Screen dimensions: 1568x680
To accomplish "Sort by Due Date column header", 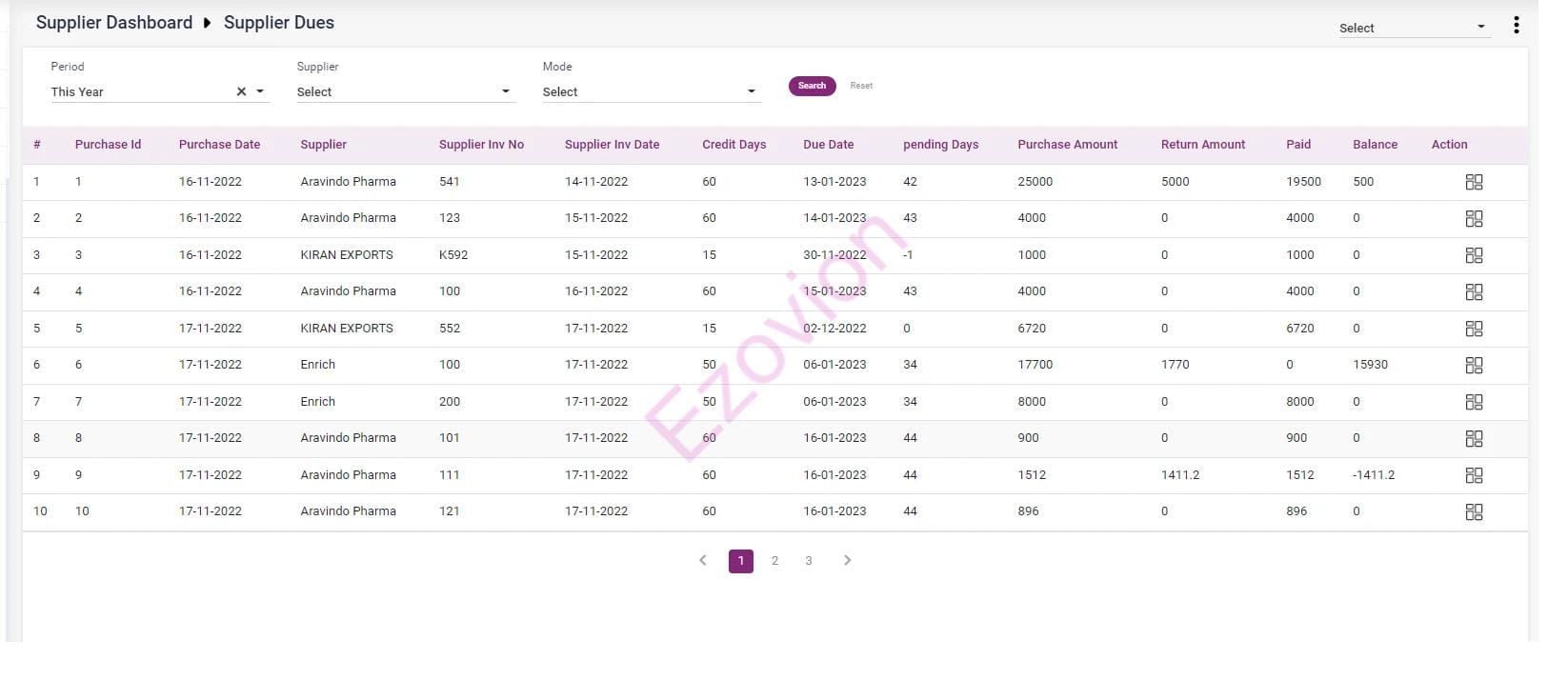I will (x=828, y=145).
